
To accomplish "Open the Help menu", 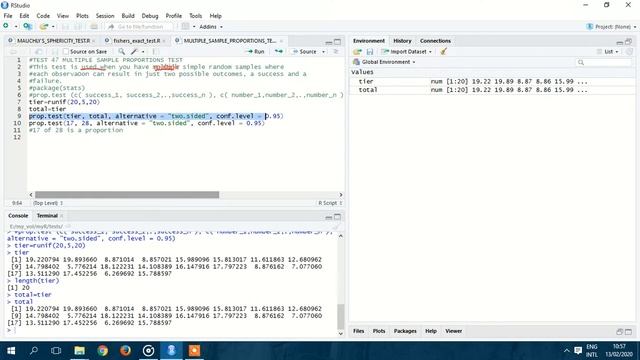I will (216, 16).
